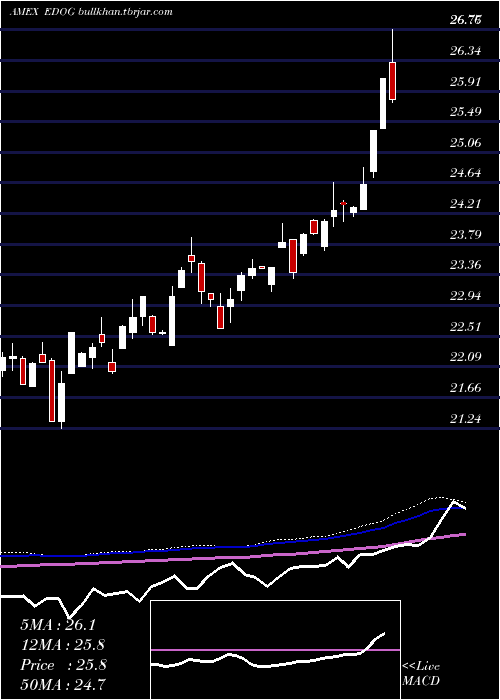Click the <<Live MACD label
The image size is (500, 700).
coord(421,674)
